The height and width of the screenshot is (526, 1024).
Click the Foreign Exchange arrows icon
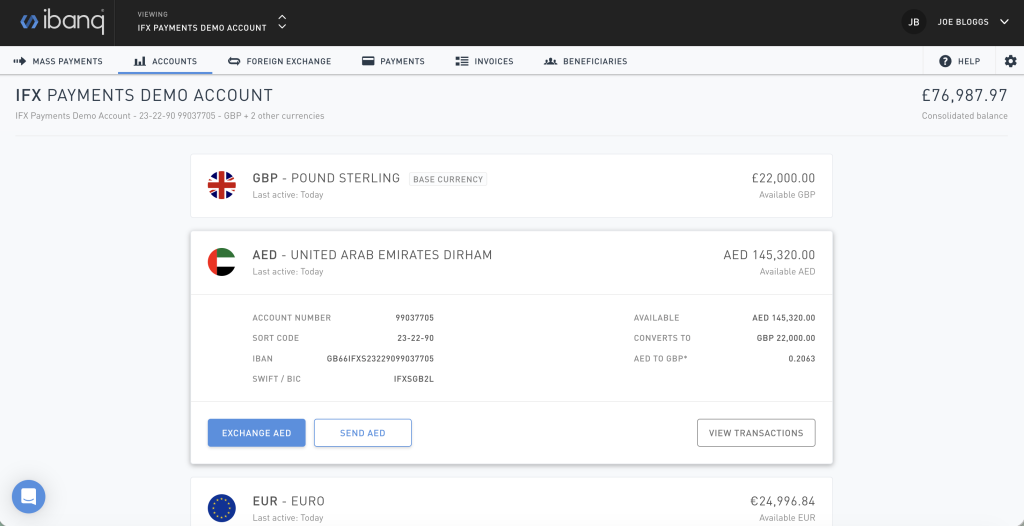point(234,61)
